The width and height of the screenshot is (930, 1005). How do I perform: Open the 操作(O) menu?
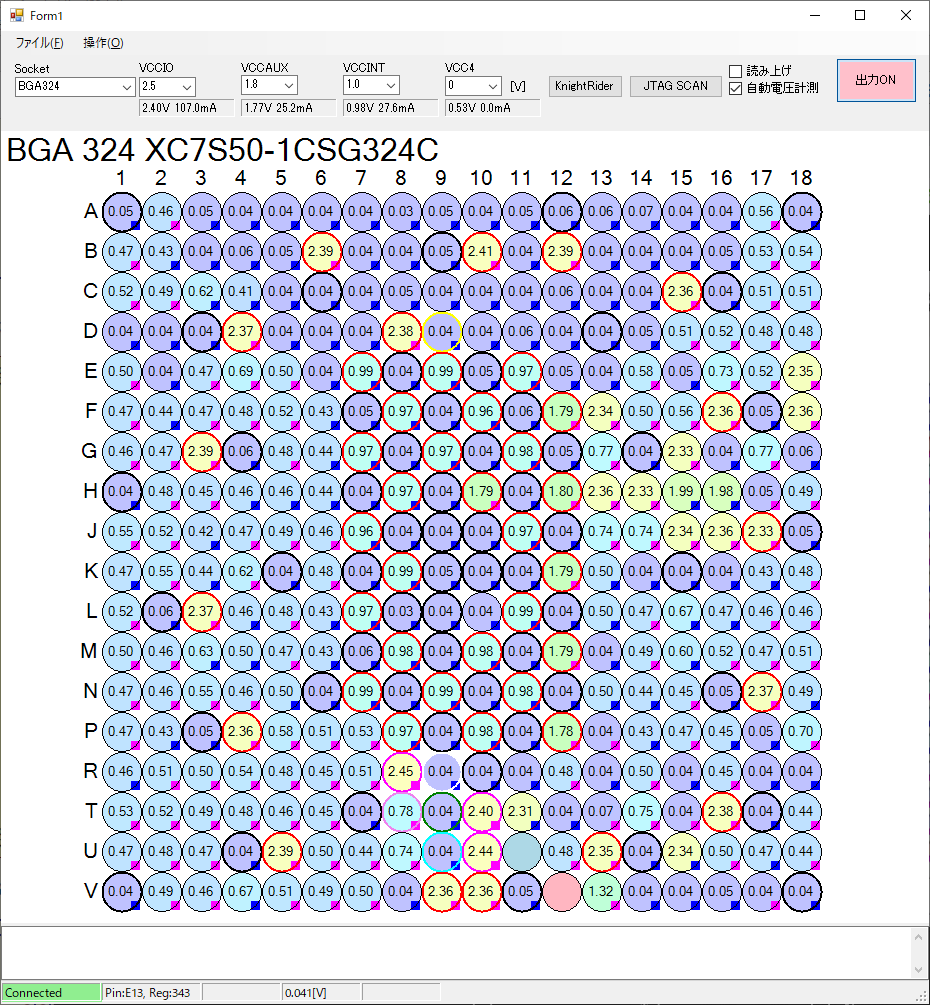coord(103,43)
